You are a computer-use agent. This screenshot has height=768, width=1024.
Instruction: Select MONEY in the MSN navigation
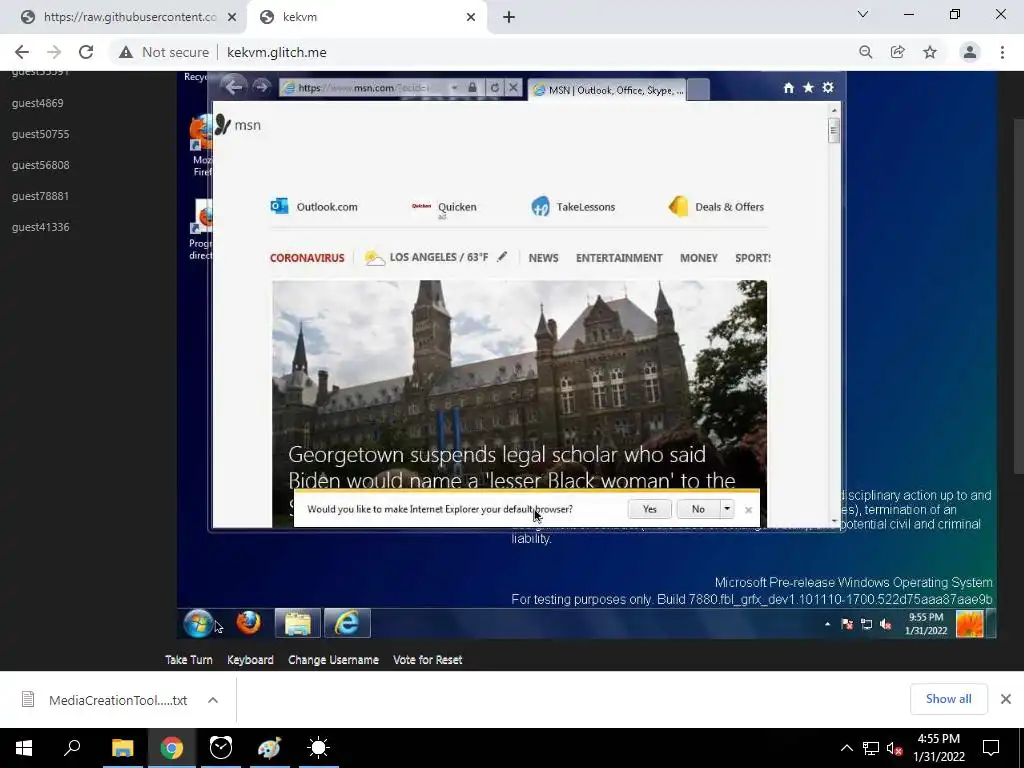pyautogui.click(x=699, y=258)
